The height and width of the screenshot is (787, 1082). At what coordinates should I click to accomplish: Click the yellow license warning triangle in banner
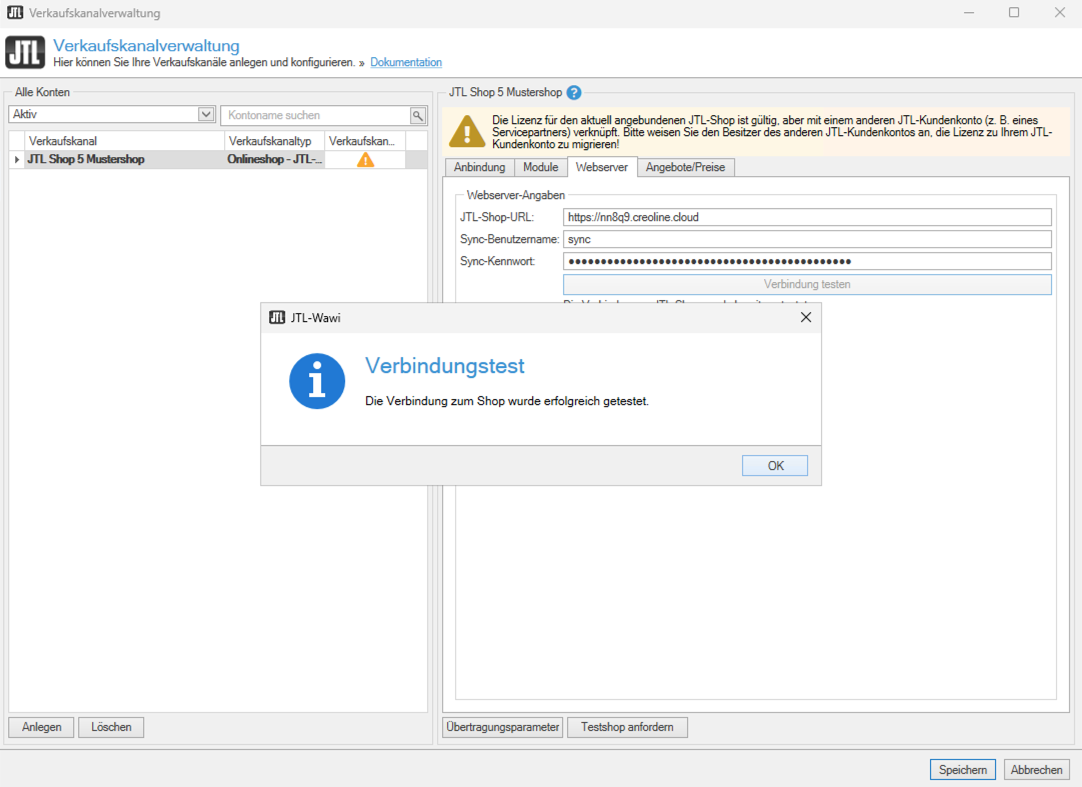pos(467,131)
